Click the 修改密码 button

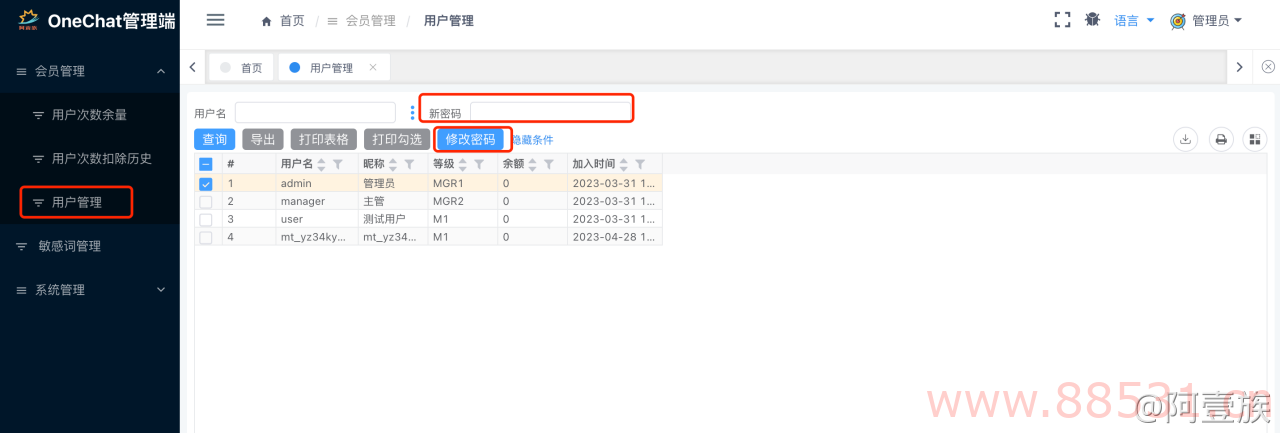(470, 139)
